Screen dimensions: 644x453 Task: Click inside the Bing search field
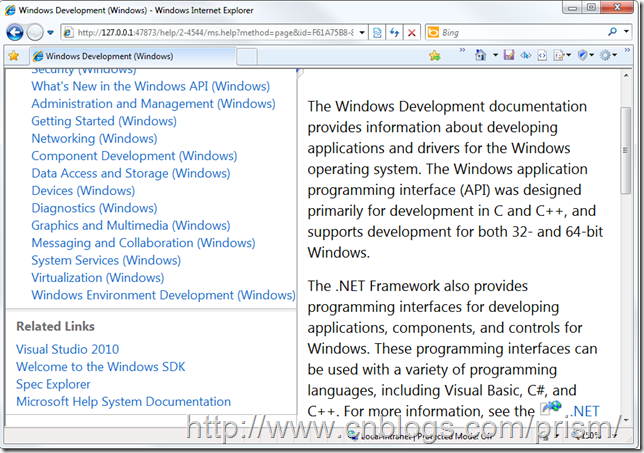(x=522, y=32)
